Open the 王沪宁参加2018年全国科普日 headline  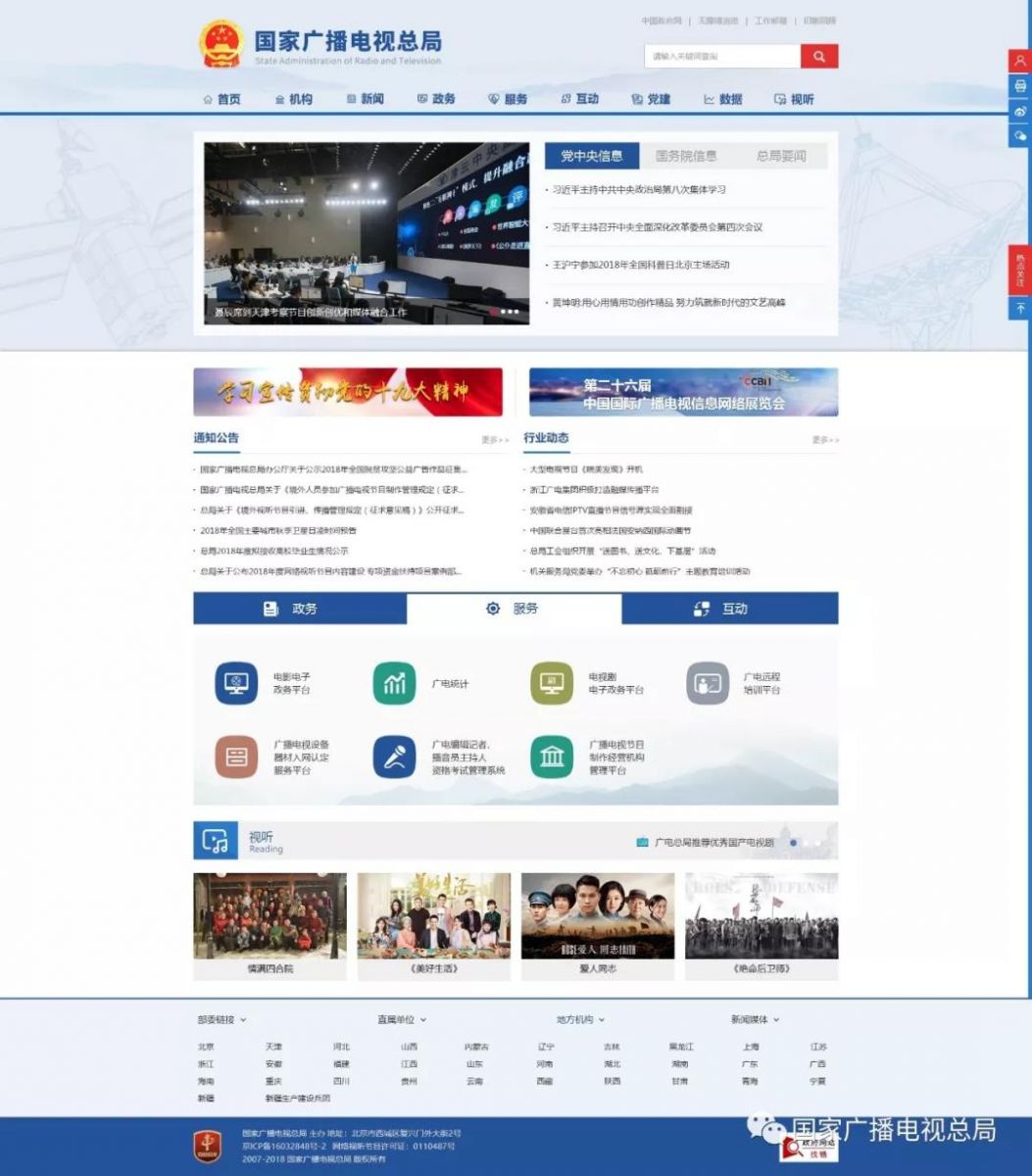coord(641,265)
